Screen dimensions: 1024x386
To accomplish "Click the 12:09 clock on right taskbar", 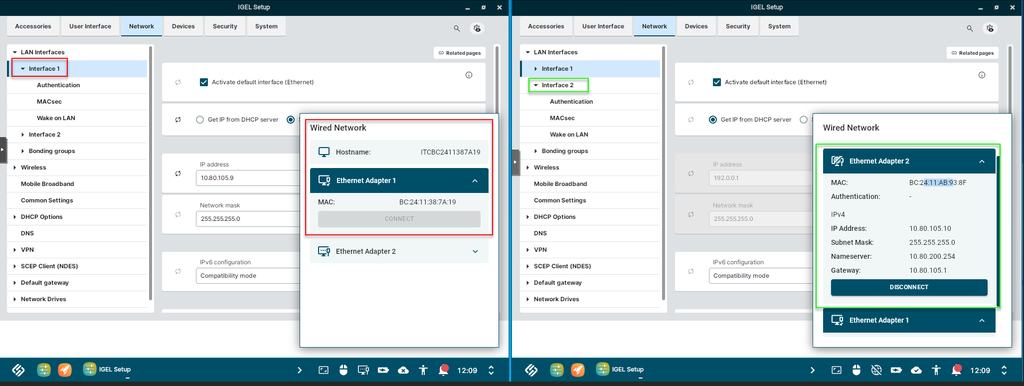I will (980, 370).
